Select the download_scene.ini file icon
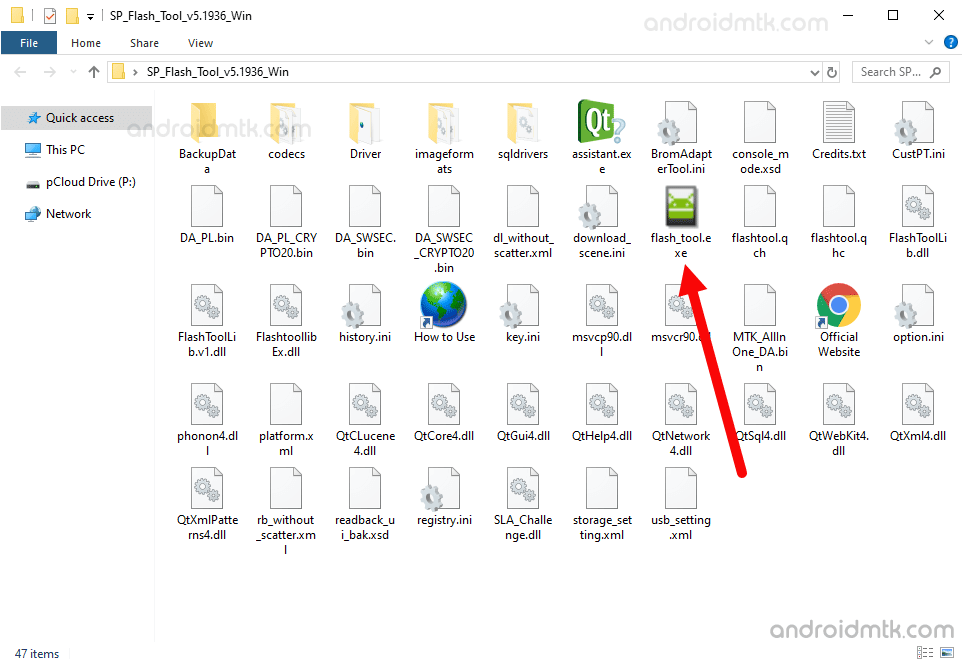Viewport: 963px width, 666px height. (x=598, y=207)
